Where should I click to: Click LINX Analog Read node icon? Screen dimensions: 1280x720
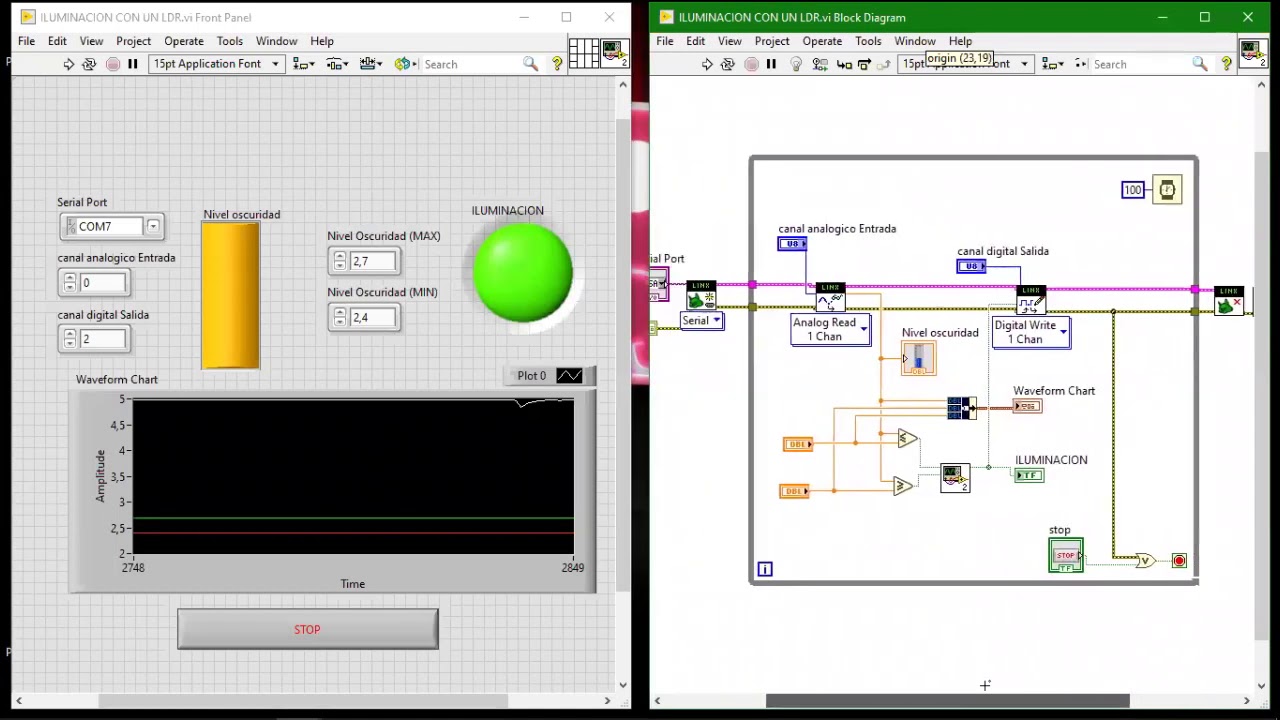[x=830, y=298]
